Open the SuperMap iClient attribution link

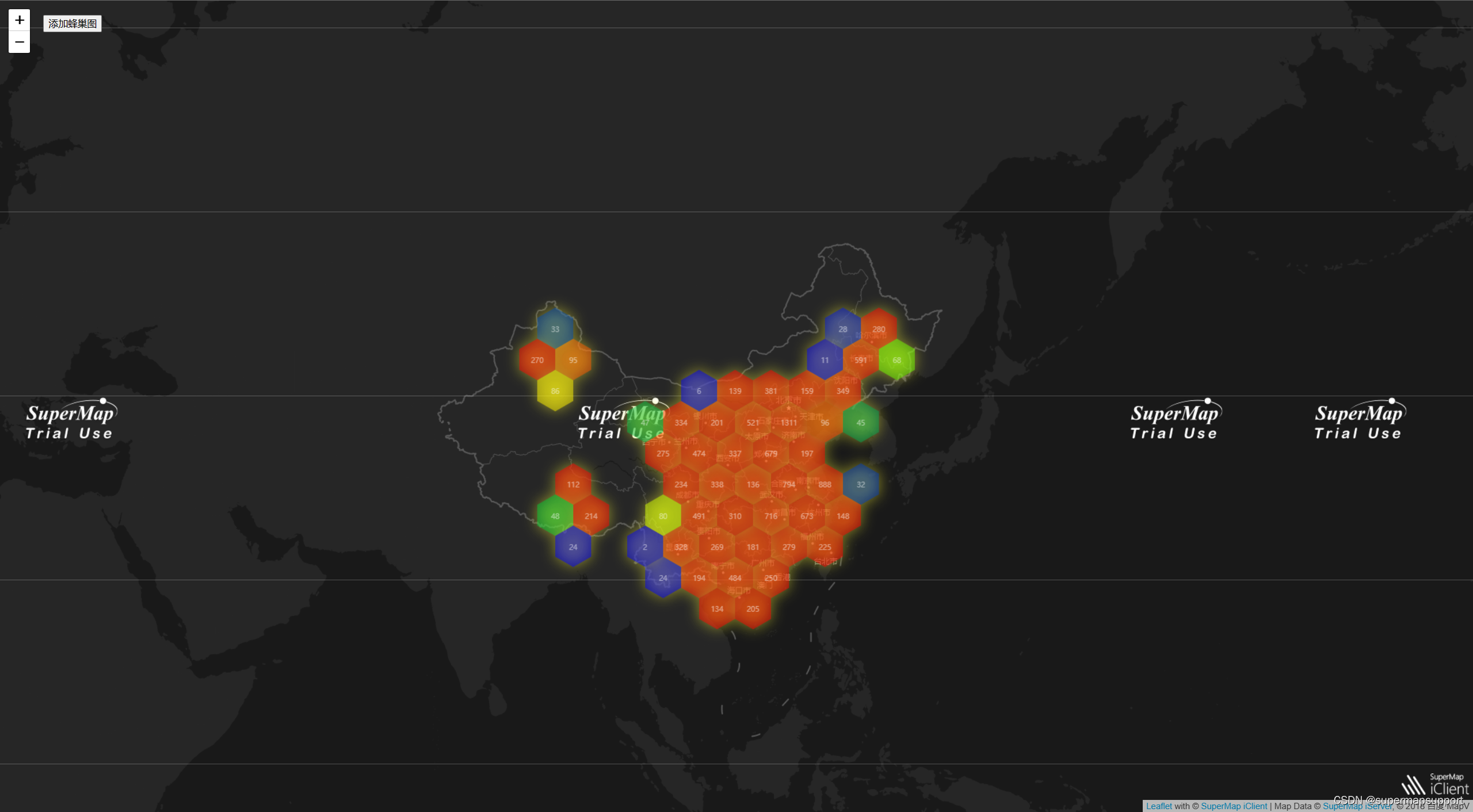click(x=1234, y=806)
